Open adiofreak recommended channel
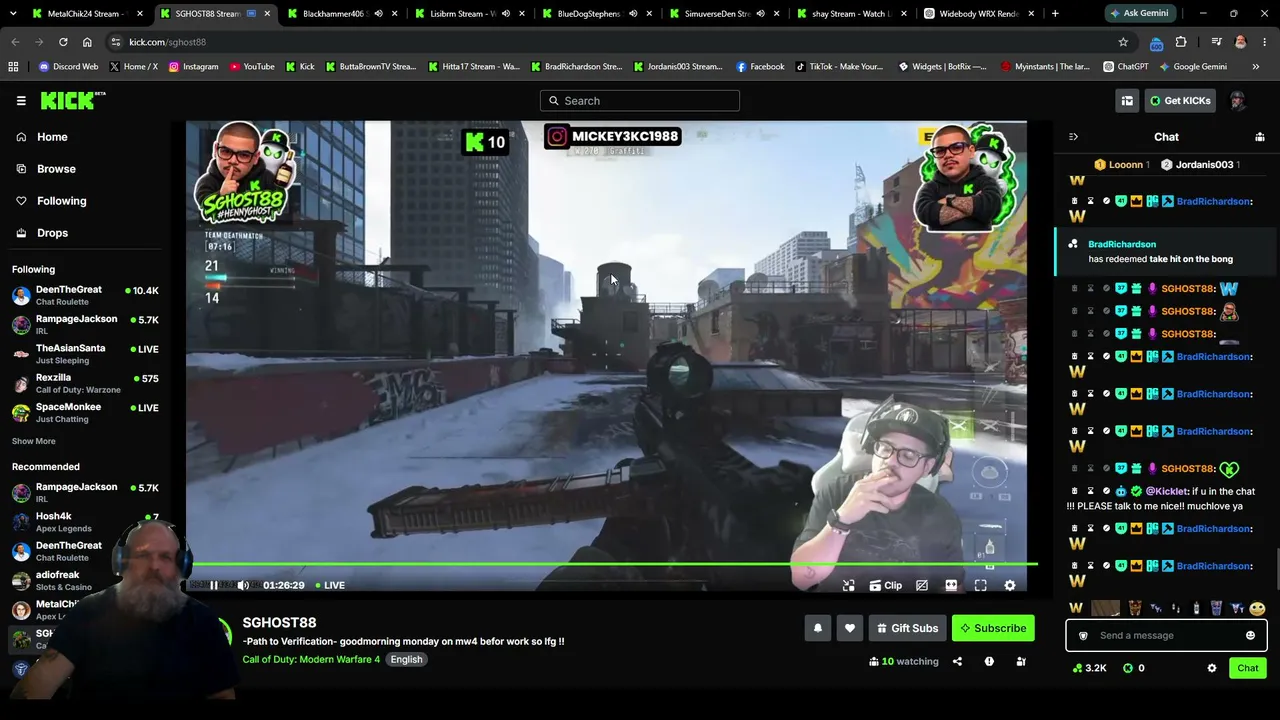 85,580
